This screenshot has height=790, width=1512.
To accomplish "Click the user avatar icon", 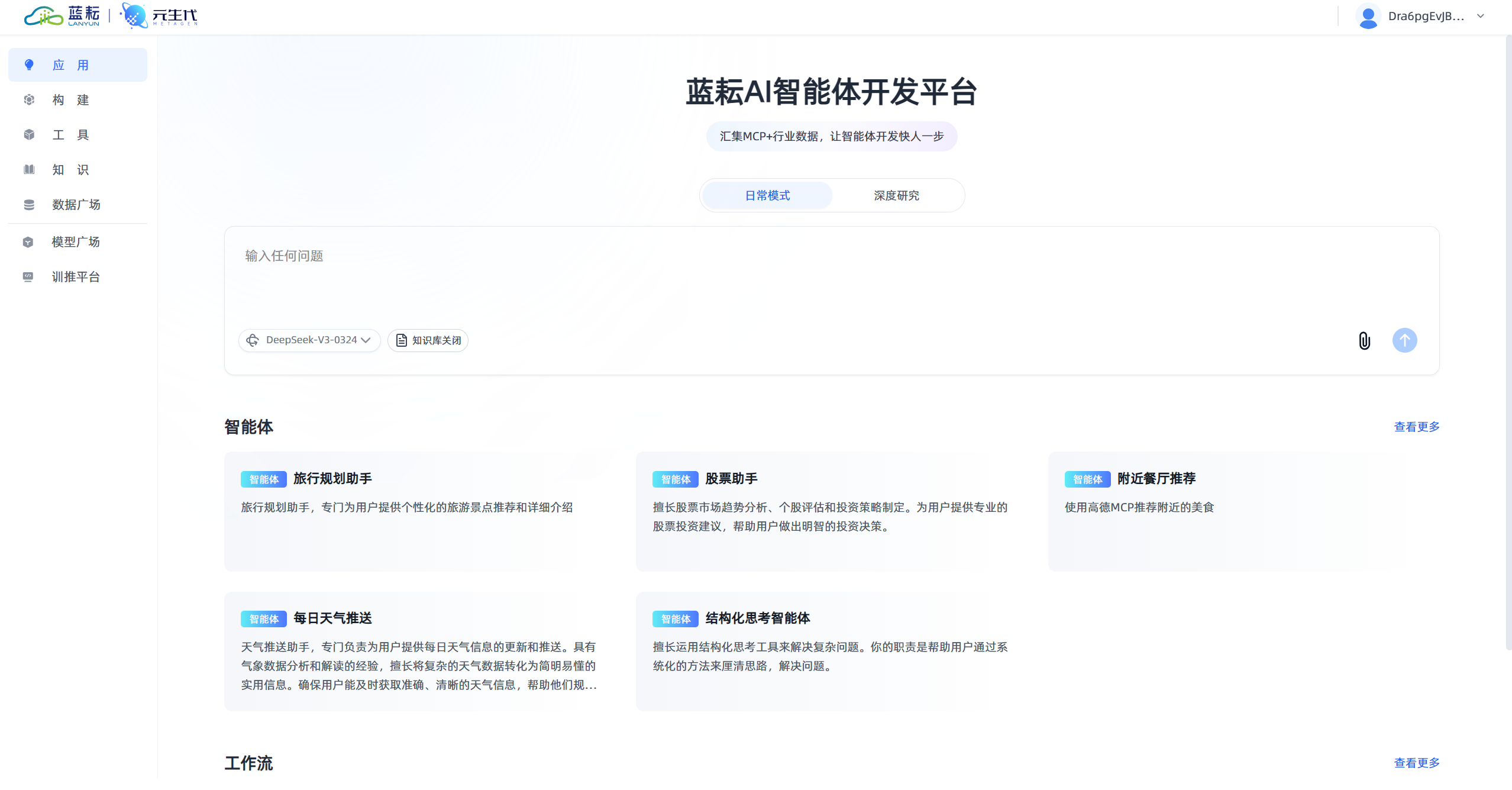I will click(1368, 17).
